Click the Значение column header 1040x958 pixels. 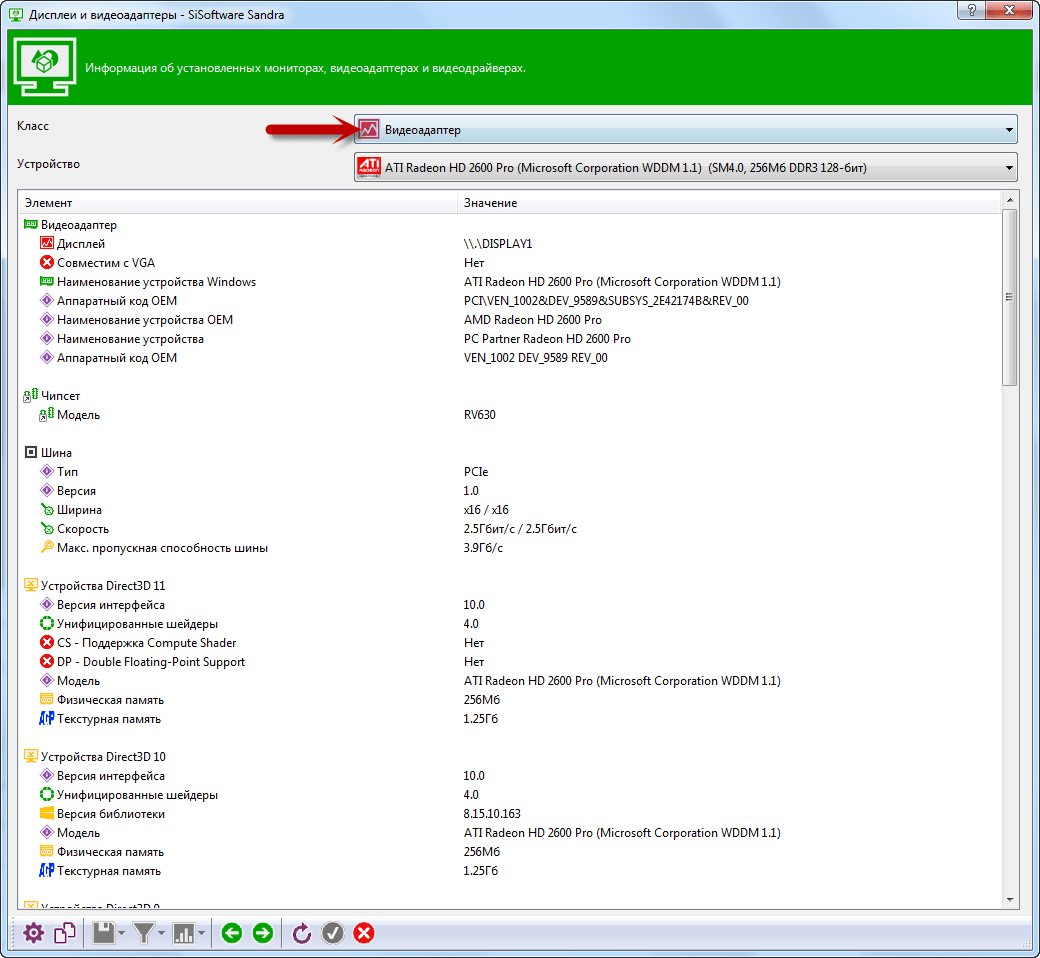point(728,203)
